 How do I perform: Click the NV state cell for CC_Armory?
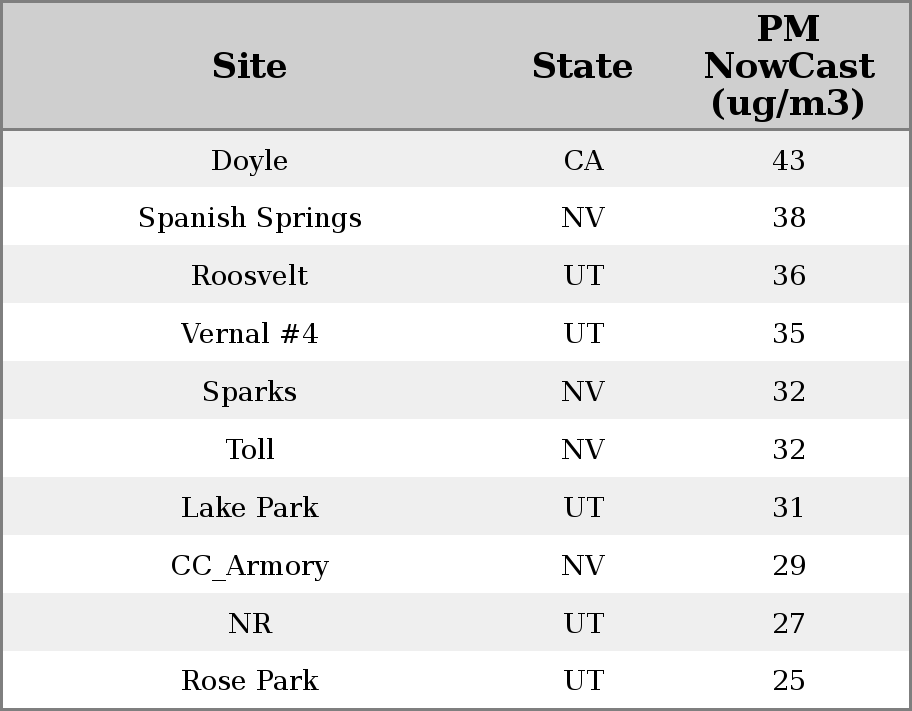583,566
